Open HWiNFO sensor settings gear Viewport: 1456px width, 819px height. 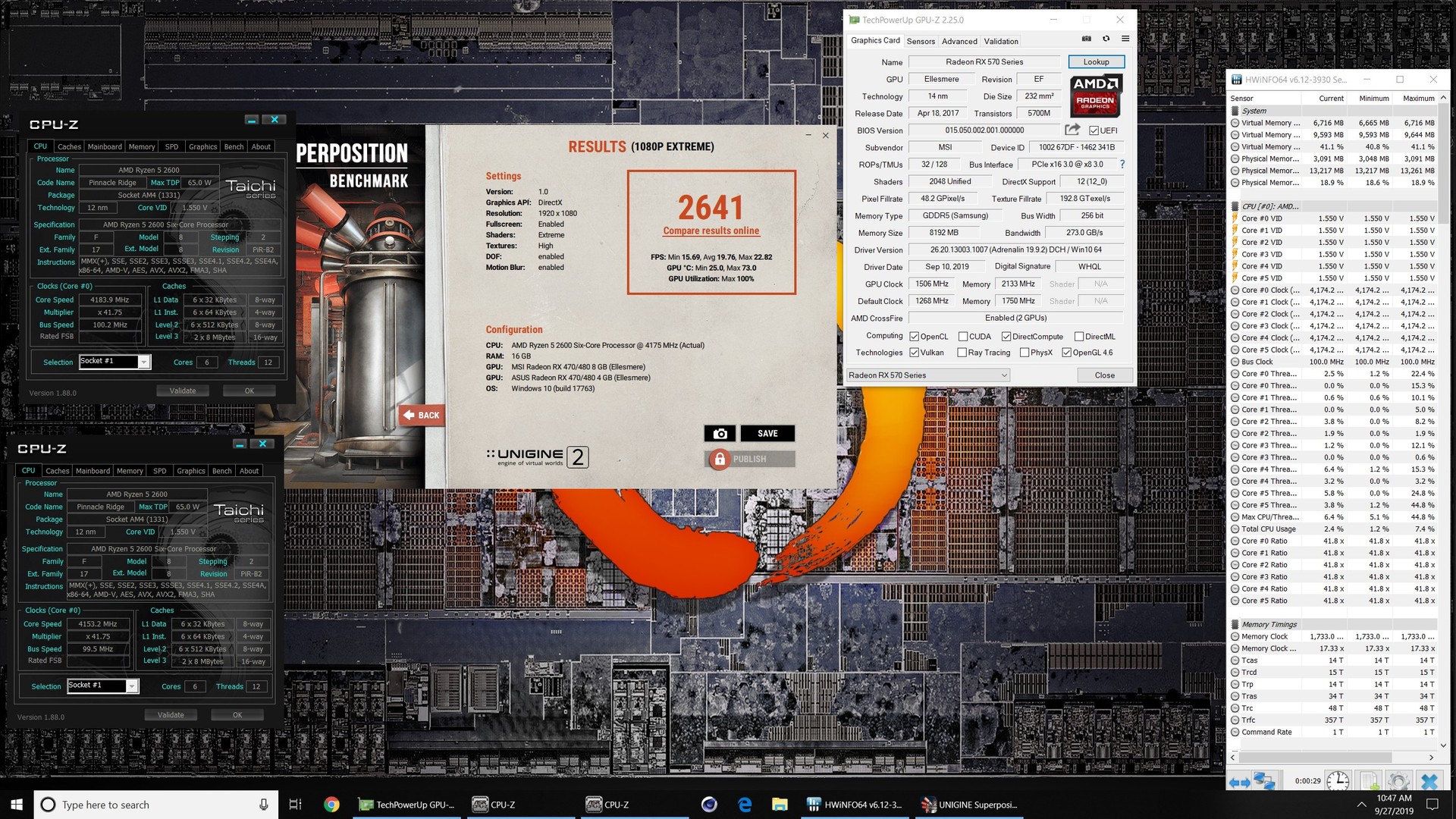(x=1399, y=781)
